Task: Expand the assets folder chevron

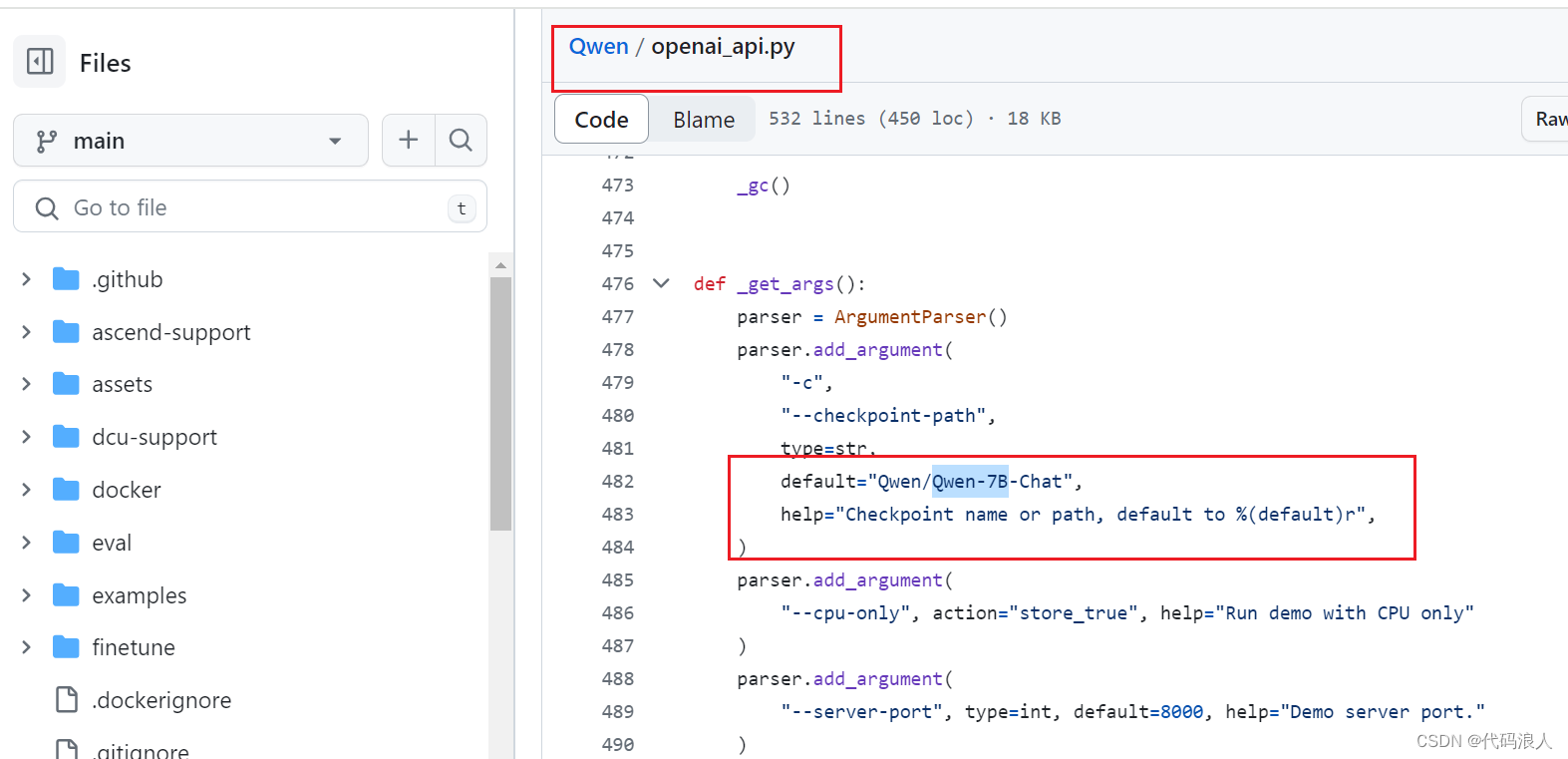Action: coord(27,384)
